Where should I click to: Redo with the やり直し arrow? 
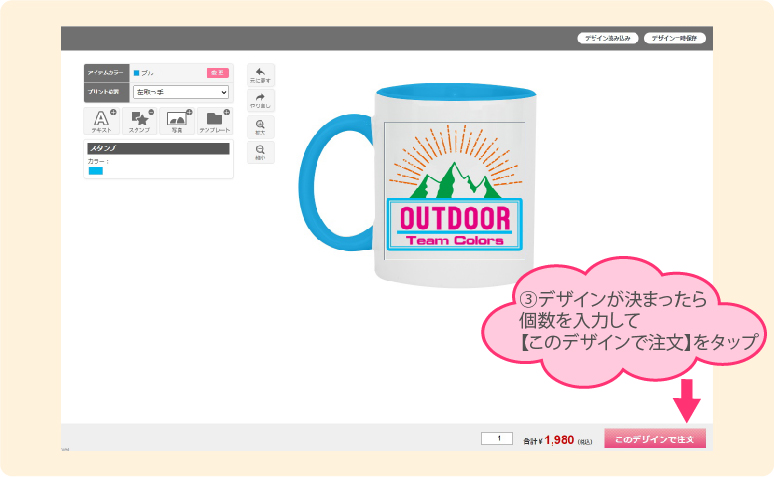(260, 101)
